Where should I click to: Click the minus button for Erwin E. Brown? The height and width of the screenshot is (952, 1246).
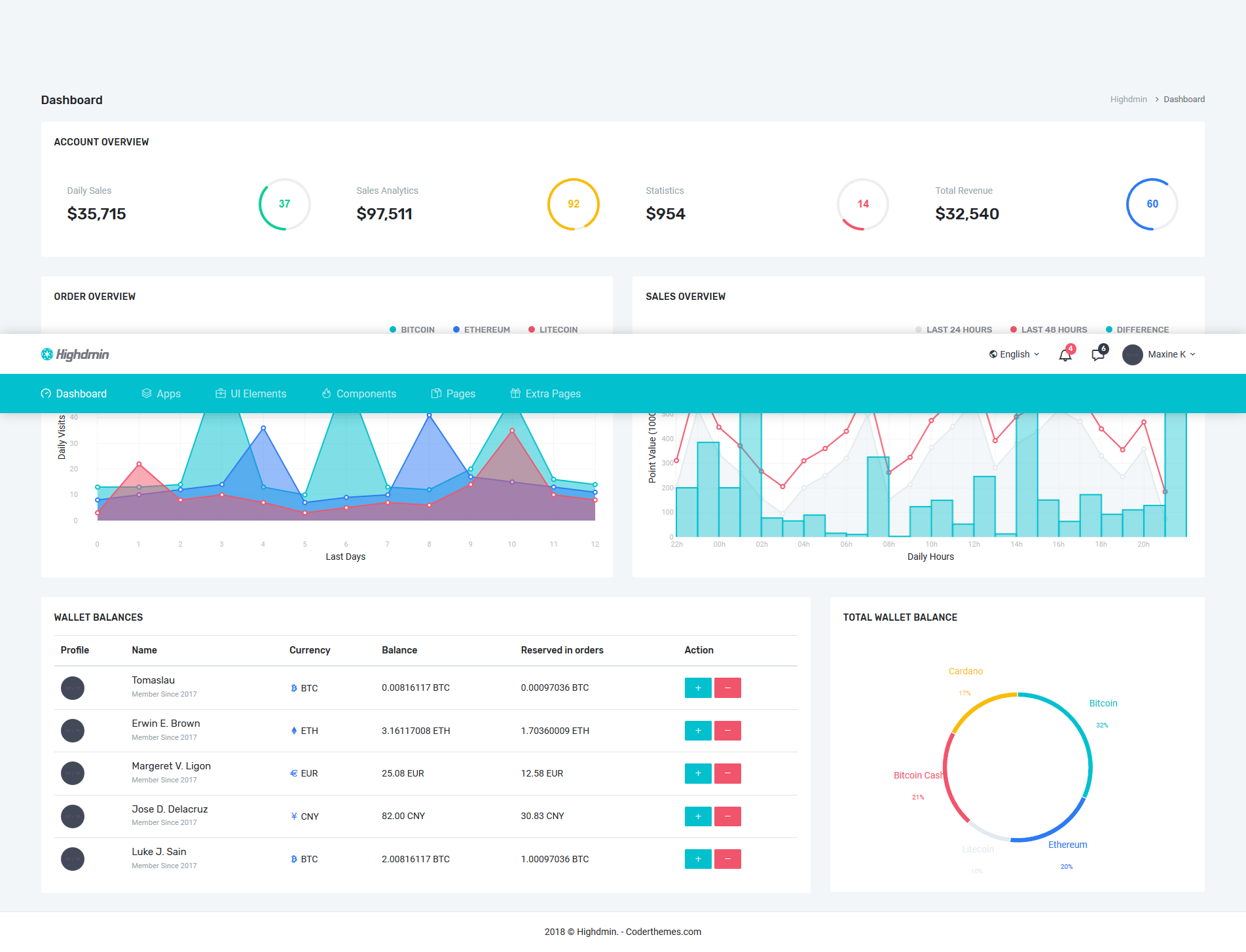click(x=727, y=731)
